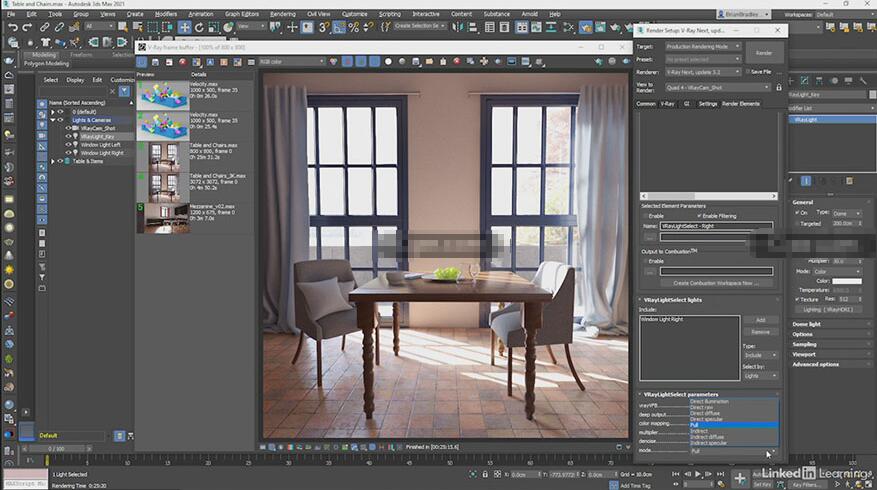Toggle visibility eye of VRayCam_Shot
877x490 pixels.
click(x=68, y=128)
